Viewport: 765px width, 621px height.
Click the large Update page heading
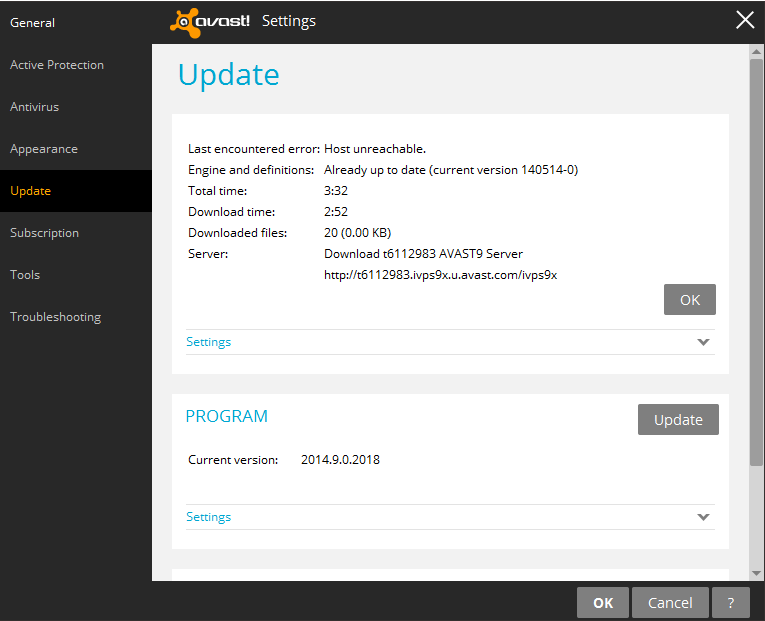point(229,76)
